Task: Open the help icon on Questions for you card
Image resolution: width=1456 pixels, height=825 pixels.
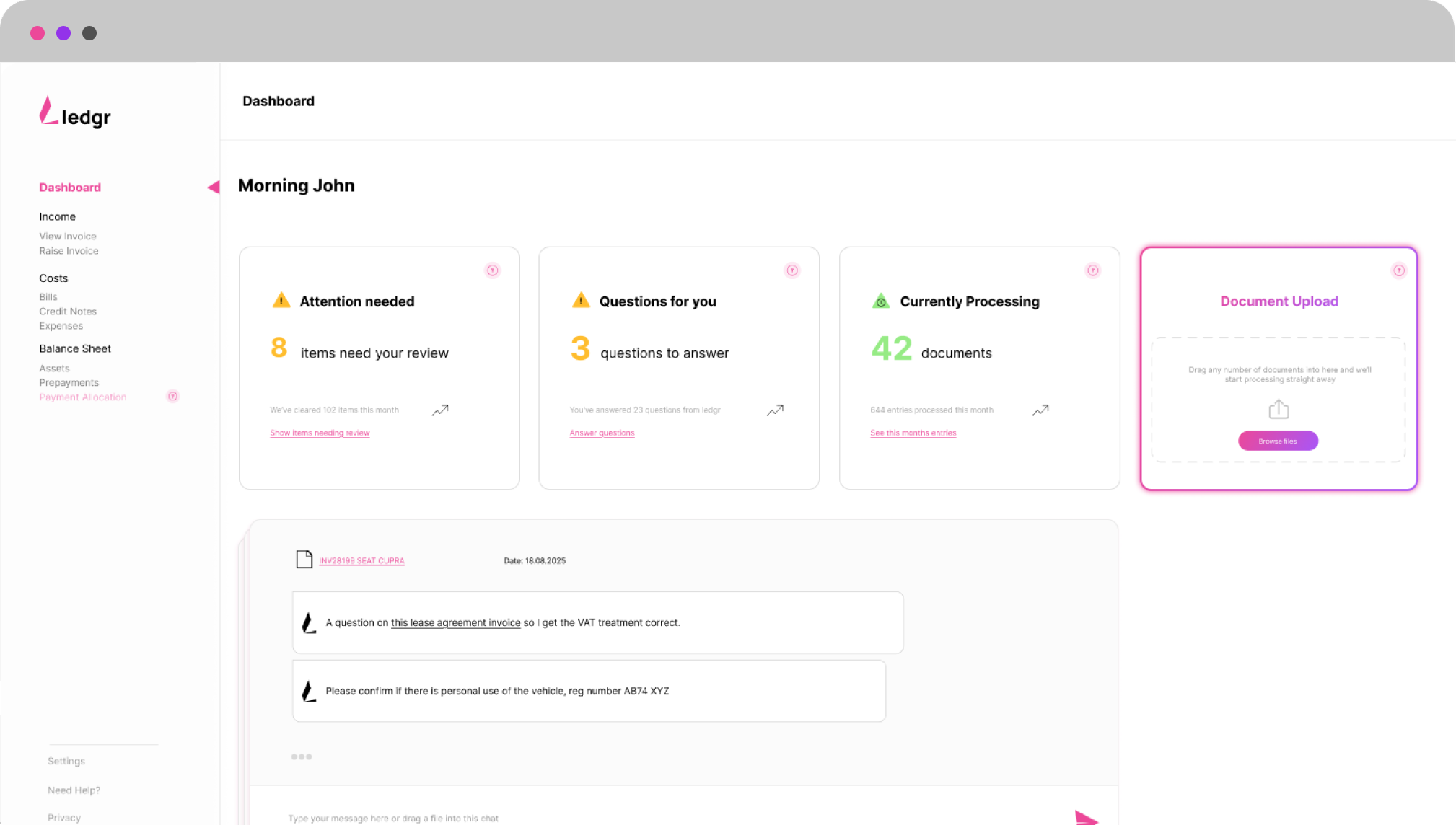Action: [x=792, y=270]
